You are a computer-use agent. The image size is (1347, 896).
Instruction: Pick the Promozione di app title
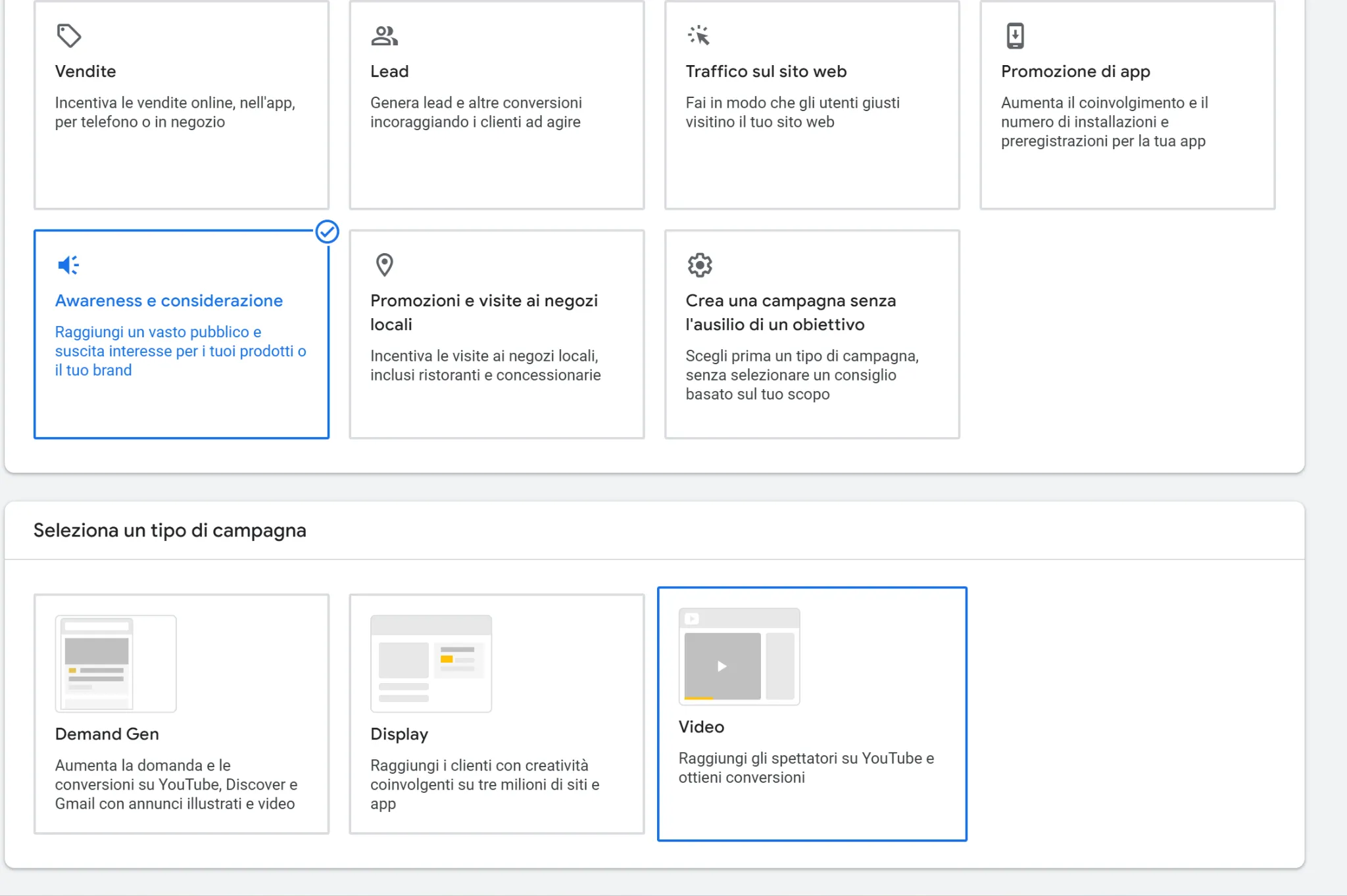[1075, 71]
